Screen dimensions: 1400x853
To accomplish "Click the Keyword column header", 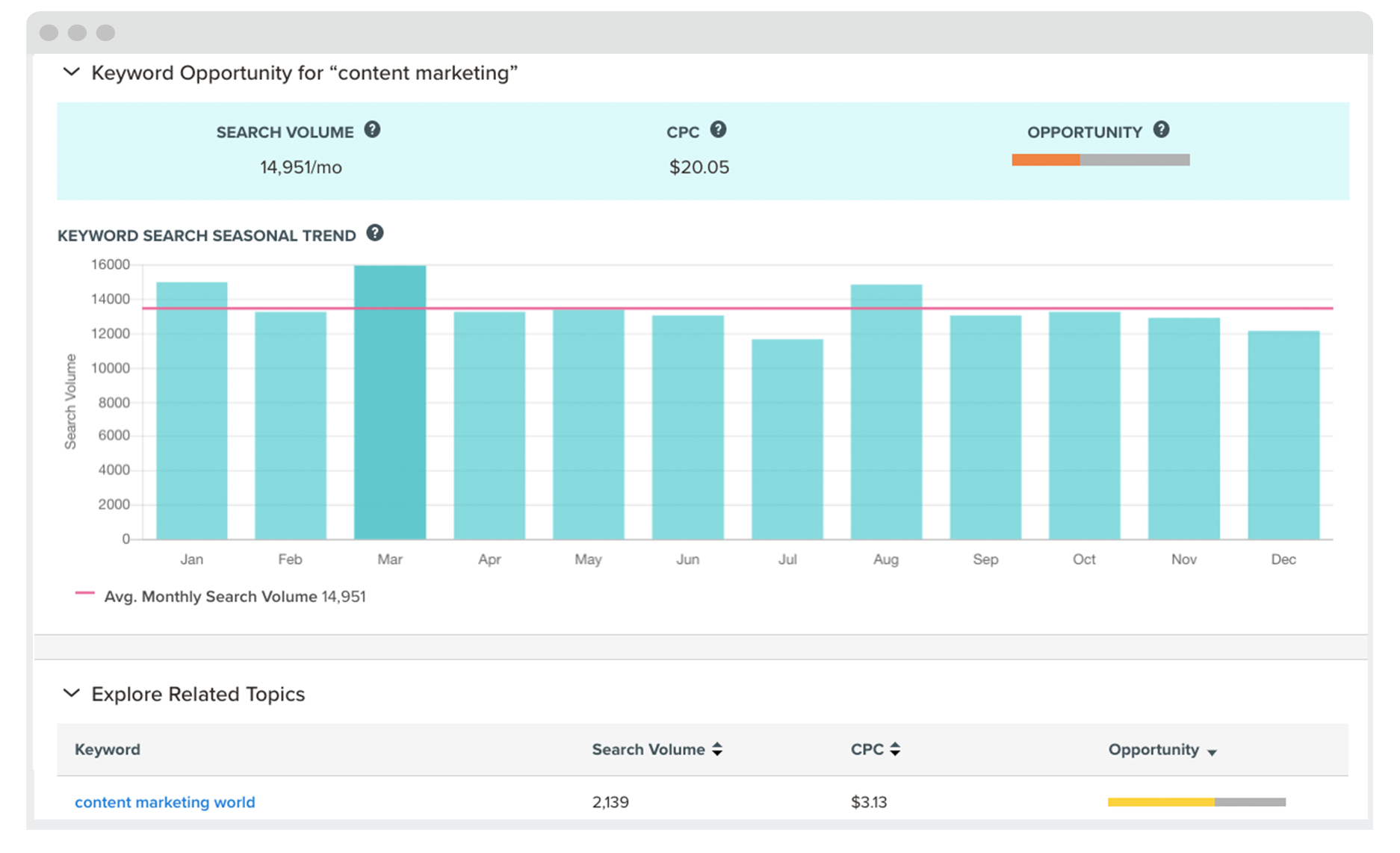I will [108, 749].
